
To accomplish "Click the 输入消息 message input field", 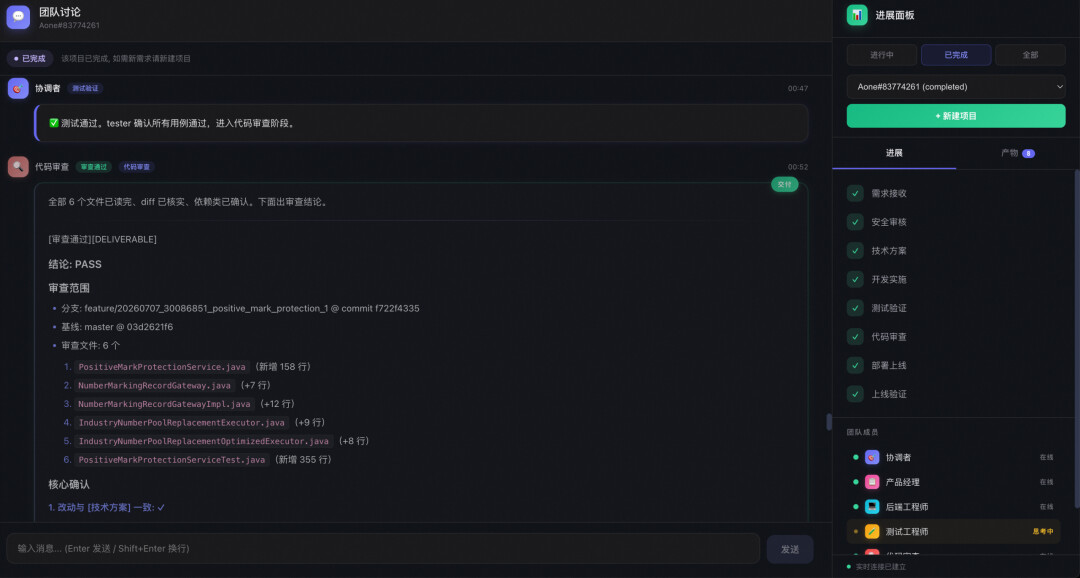I will click(x=383, y=548).
